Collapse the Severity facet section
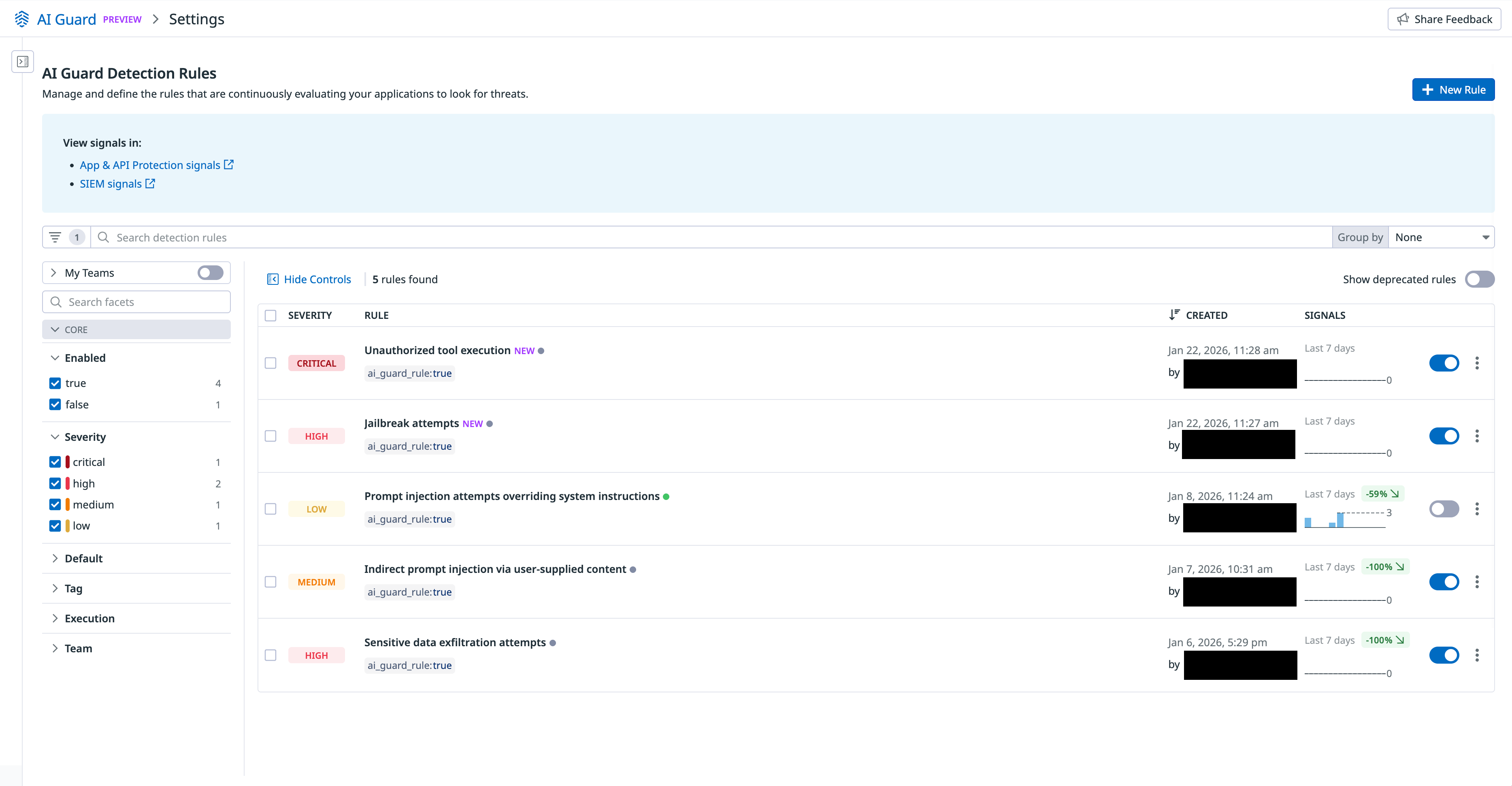This screenshot has height=786, width=1512. coord(85,437)
